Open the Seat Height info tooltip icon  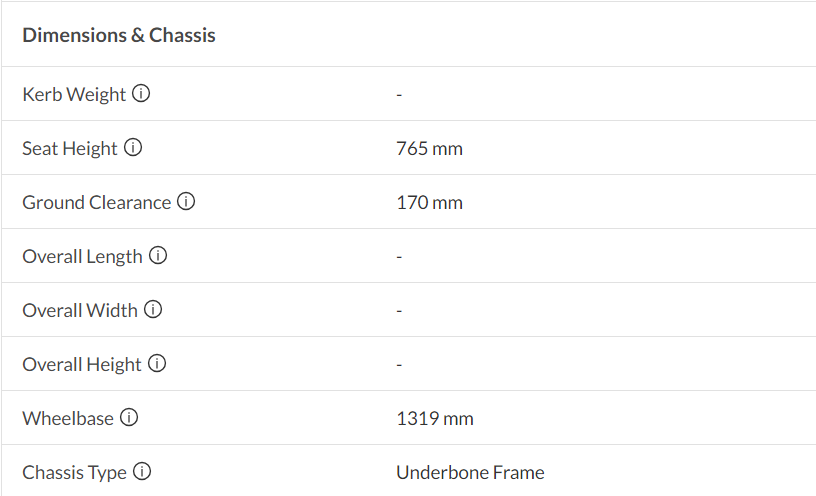pyautogui.click(x=133, y=148)
